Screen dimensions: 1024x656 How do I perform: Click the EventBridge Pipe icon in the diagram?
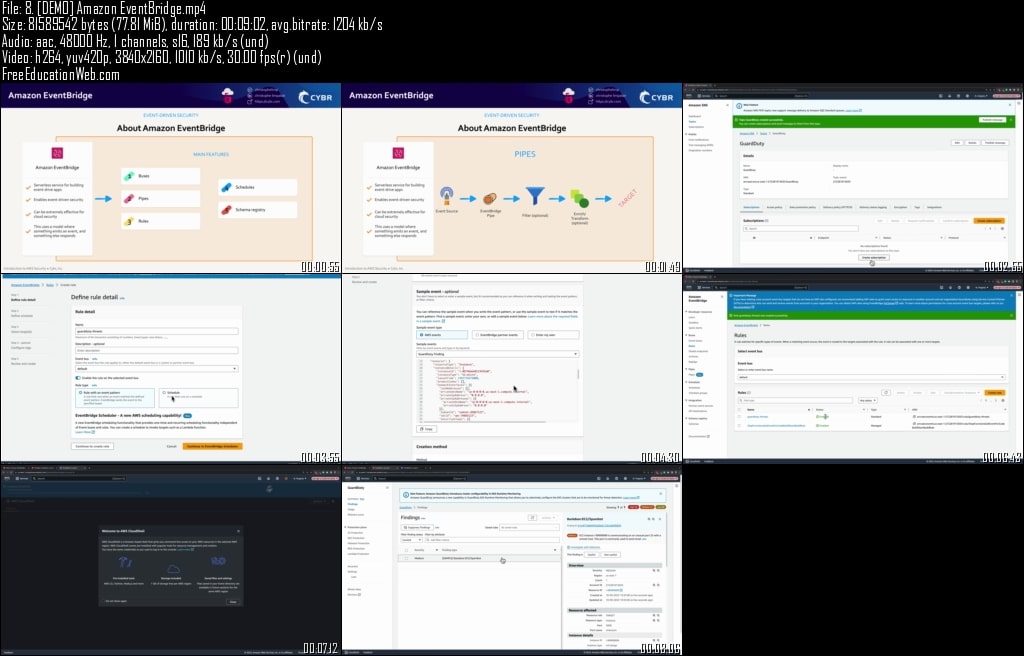tap(490, 199)
